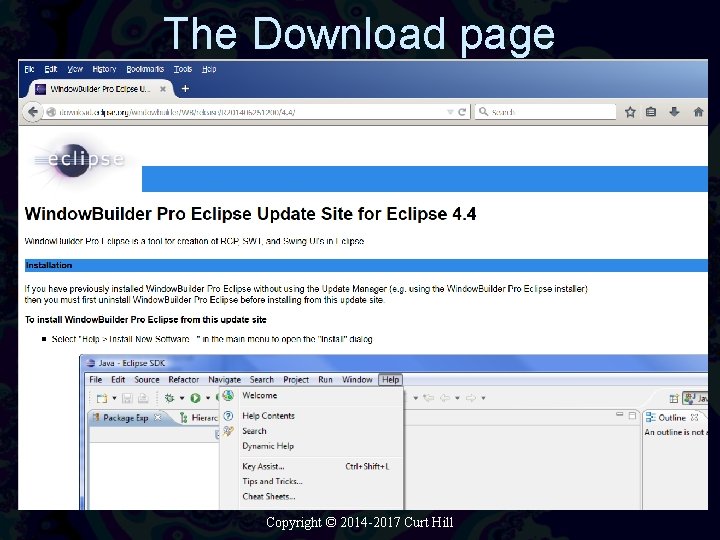Image resolution: width=720 pixels, height=540 pixels.
Task: Click the Print icon in Eclipse toolbar
Action: click(x=143, y=398)
